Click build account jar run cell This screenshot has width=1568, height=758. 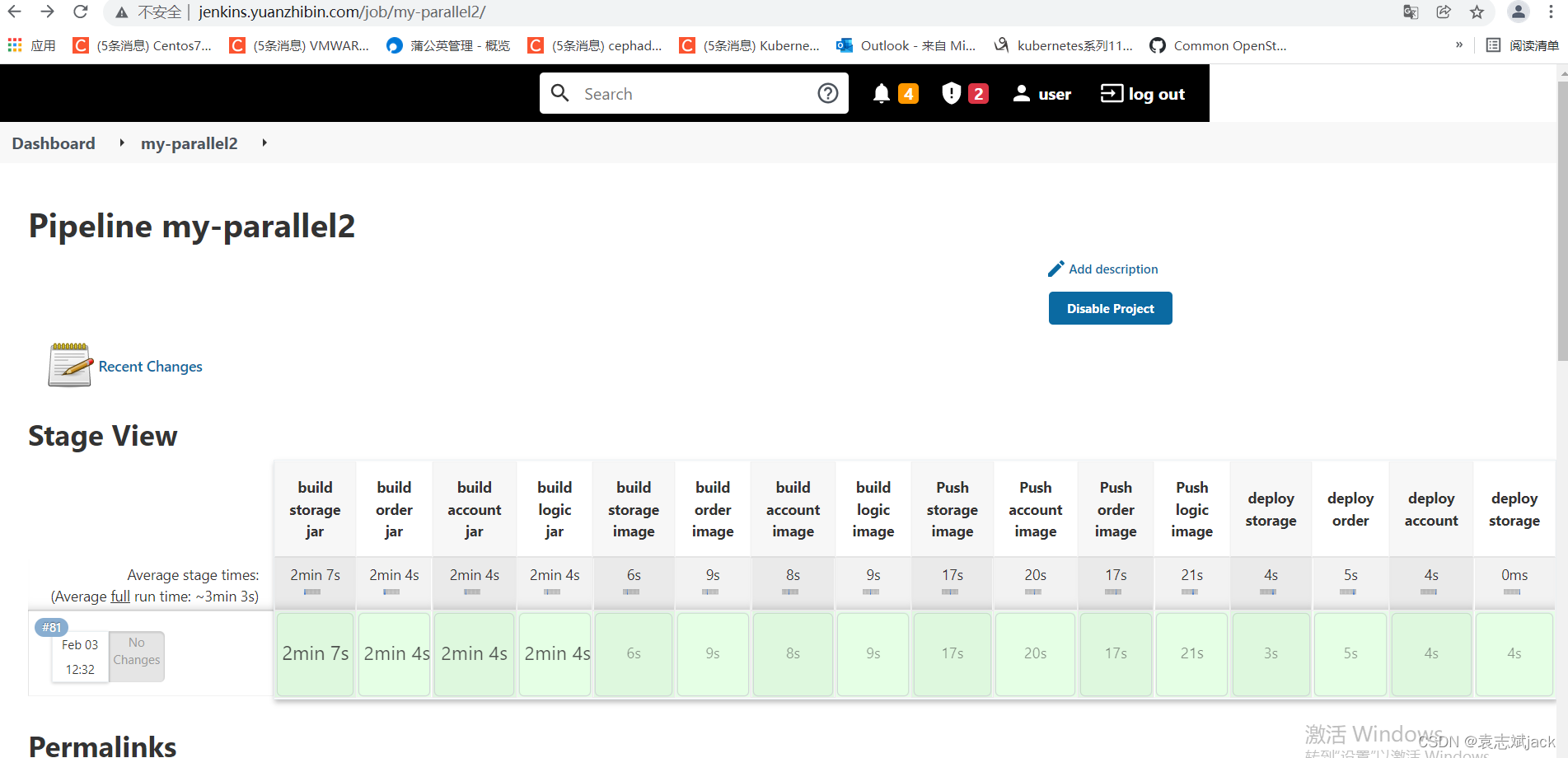[475, 654]
